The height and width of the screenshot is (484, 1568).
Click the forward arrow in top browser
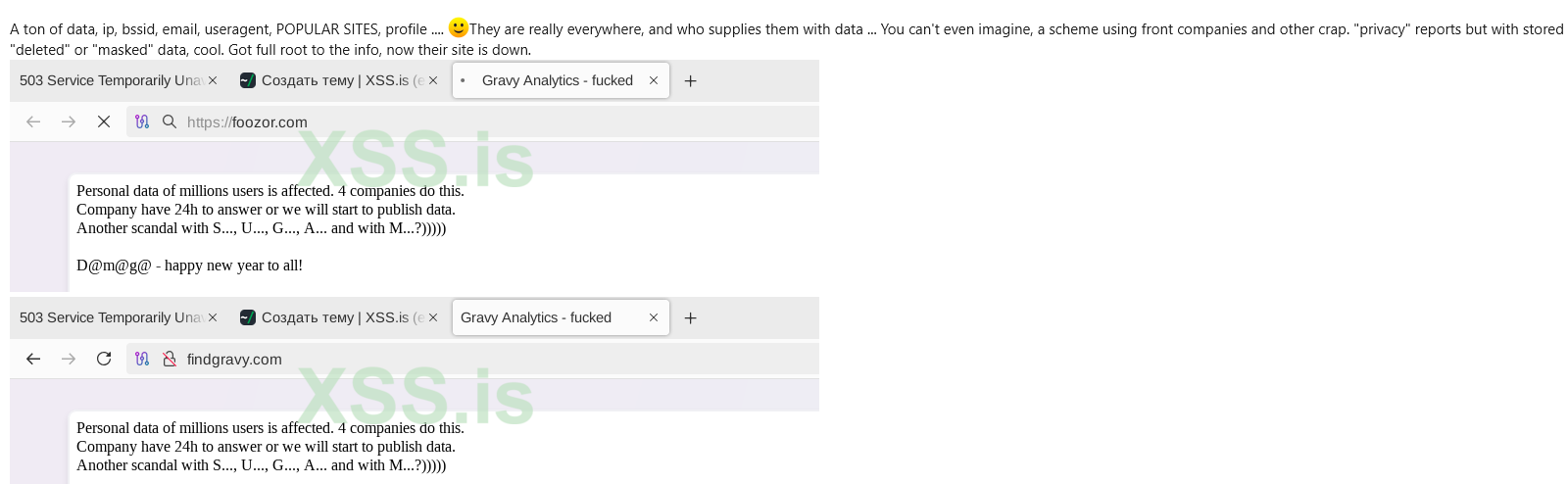click(69, 121)
